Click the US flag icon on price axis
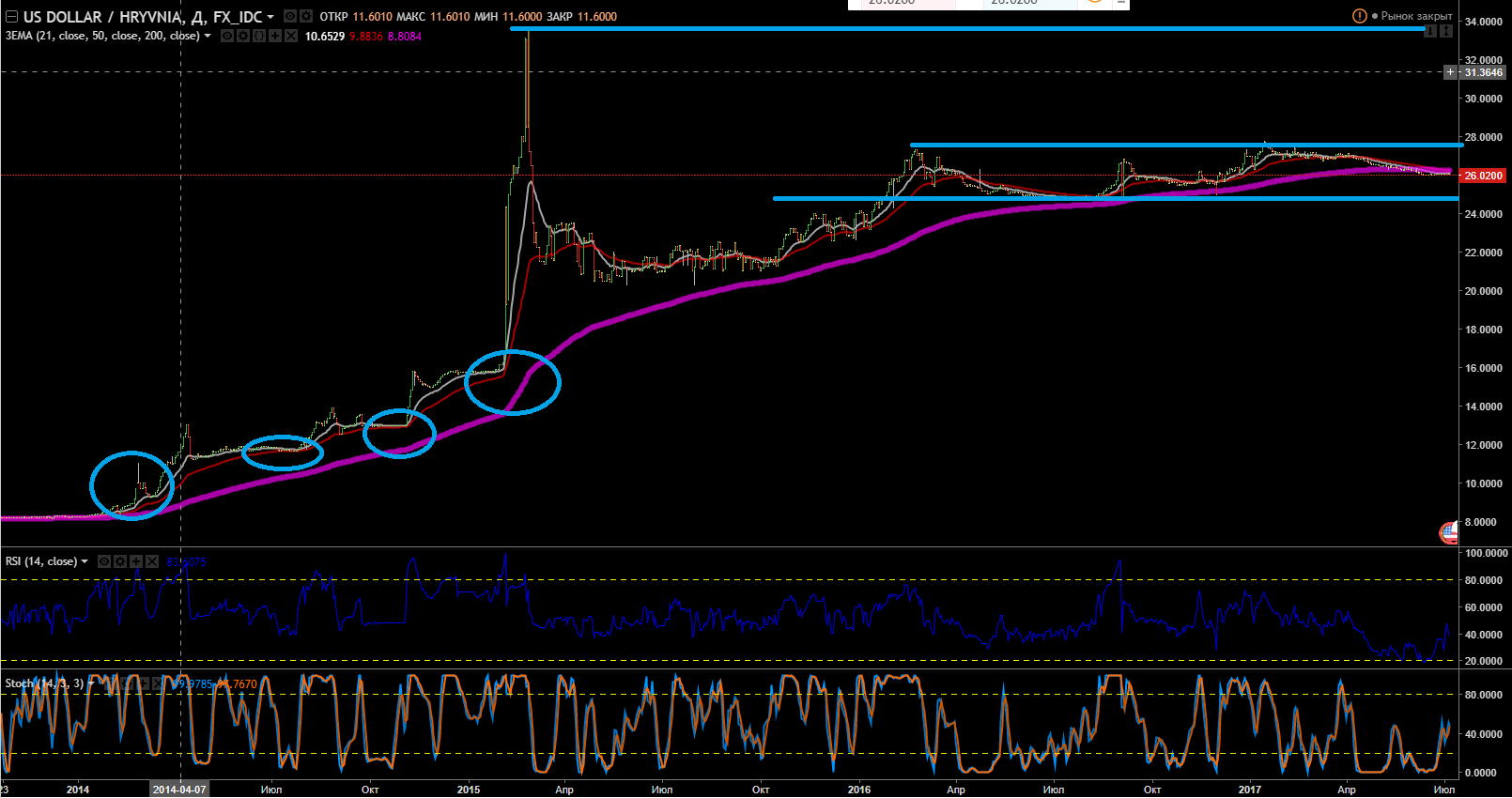 pyautogui.click(x=1449, y=533)
